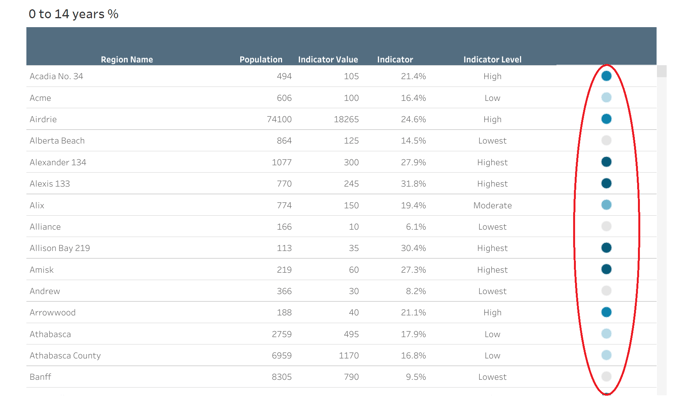Select the dark dot for Allison Bay 219

pos(606,248)
